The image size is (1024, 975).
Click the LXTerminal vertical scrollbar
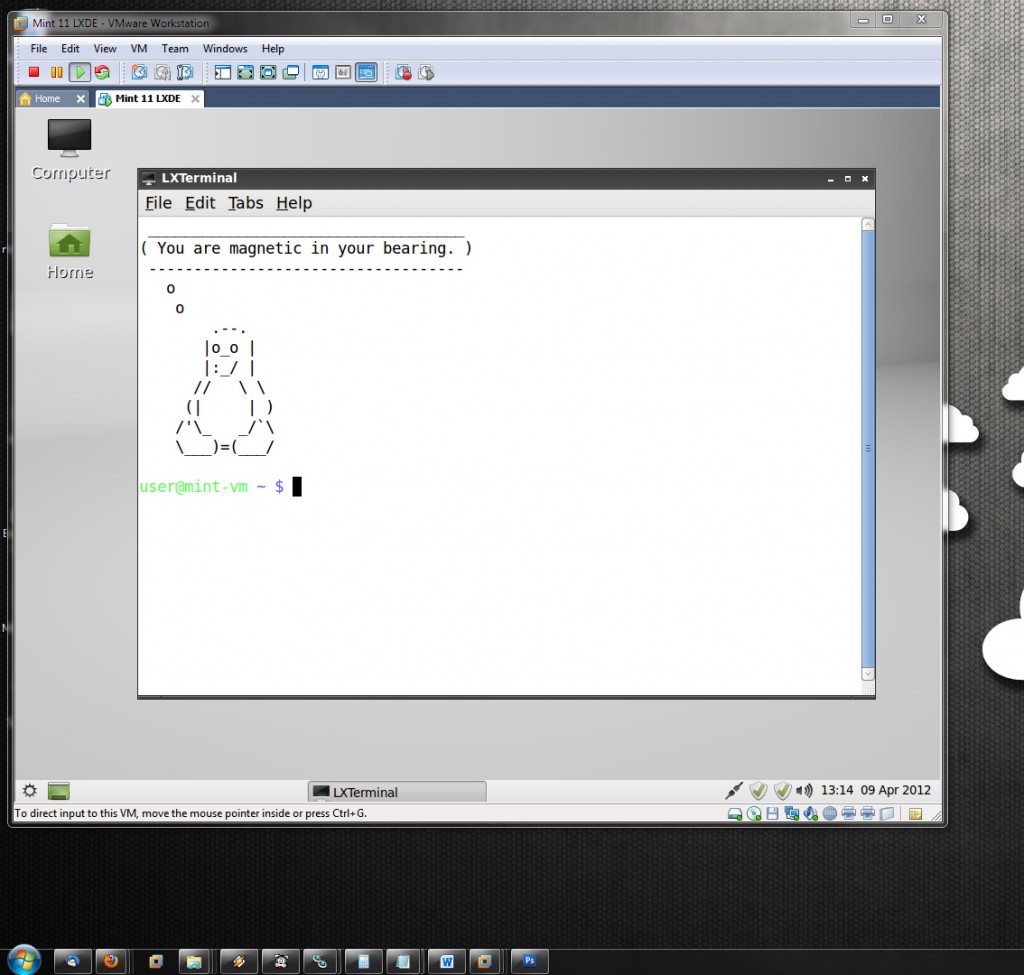point(867,450)
